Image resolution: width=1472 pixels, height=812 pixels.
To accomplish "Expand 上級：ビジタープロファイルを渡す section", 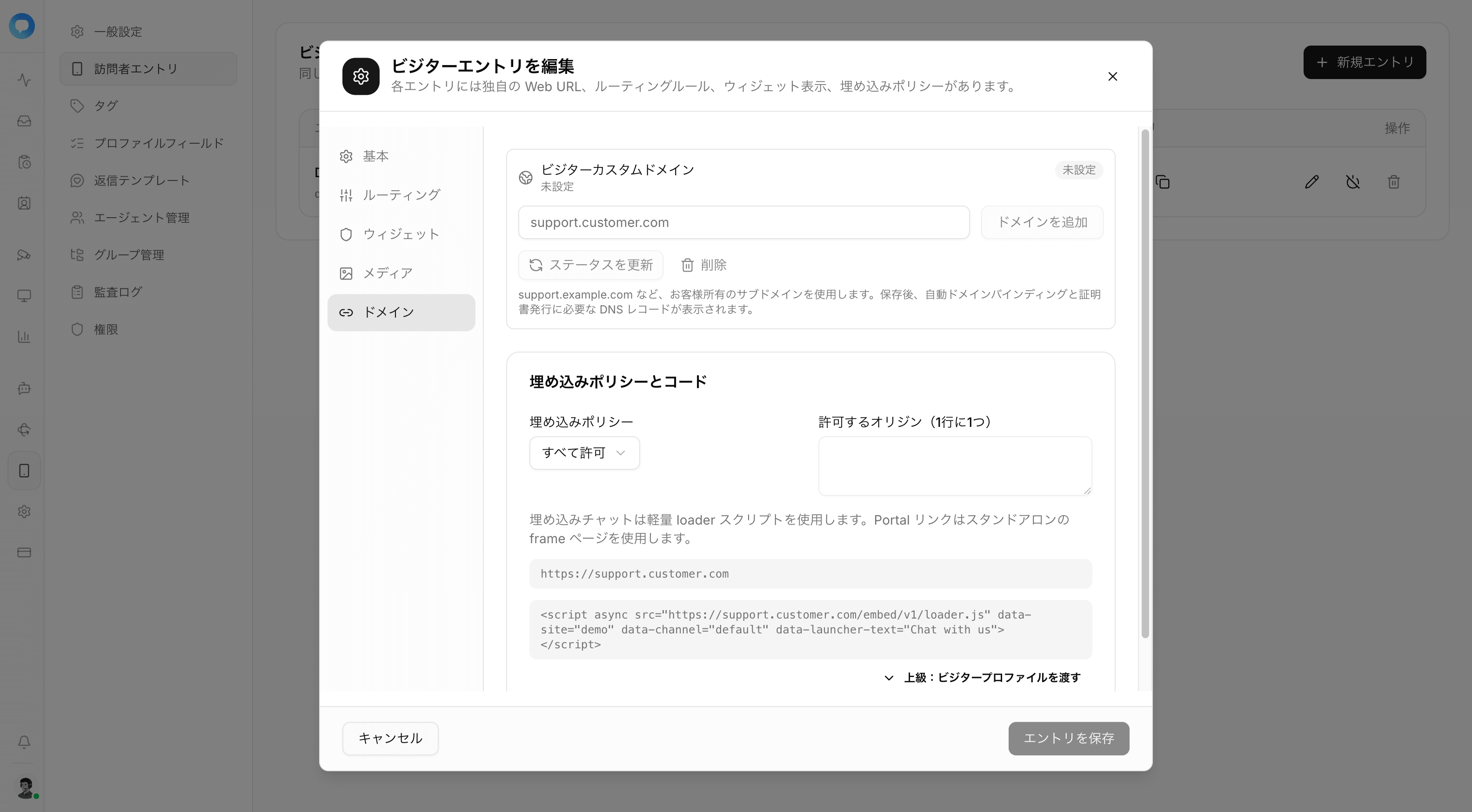I will (x=982, y=678).
